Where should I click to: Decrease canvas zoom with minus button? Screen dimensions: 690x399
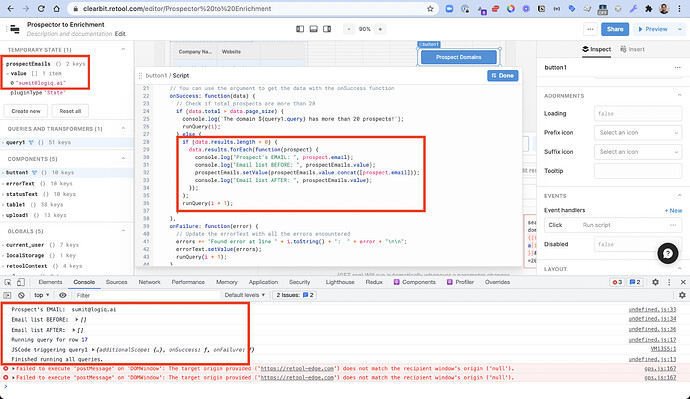point(349,29)
